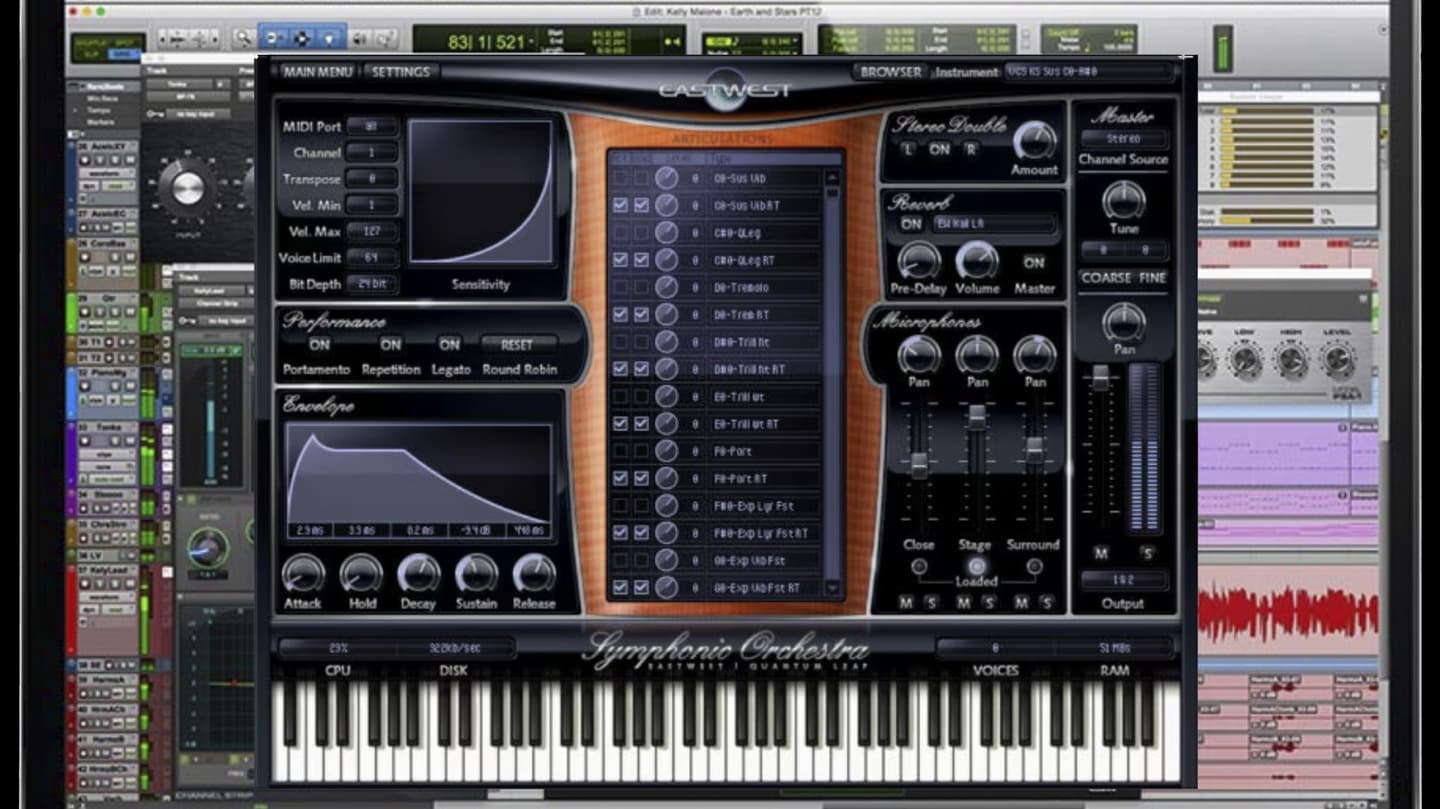Click the Master Tune knob

(1123, 201)
